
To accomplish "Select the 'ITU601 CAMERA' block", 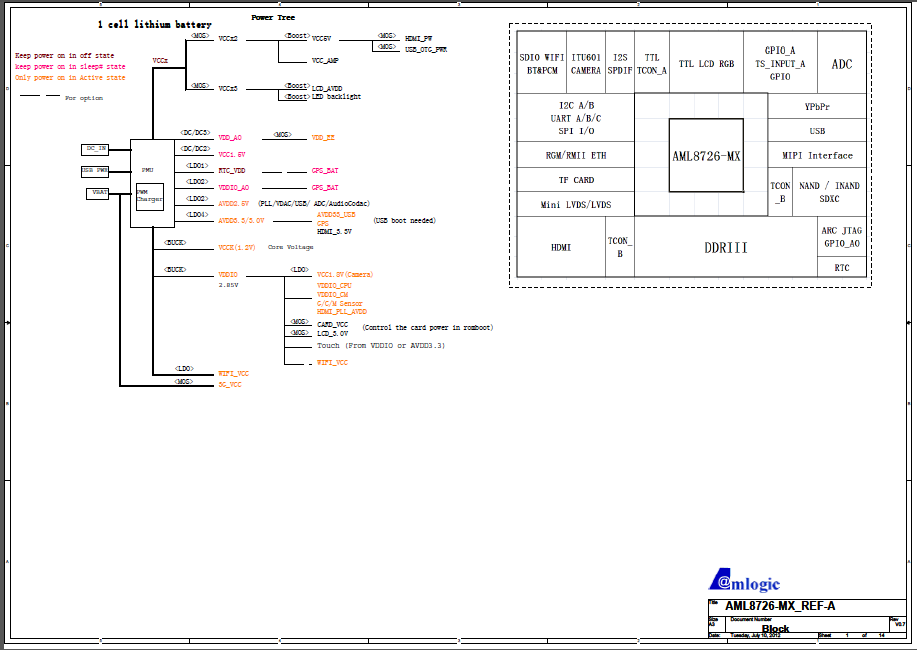I will 586,63.
